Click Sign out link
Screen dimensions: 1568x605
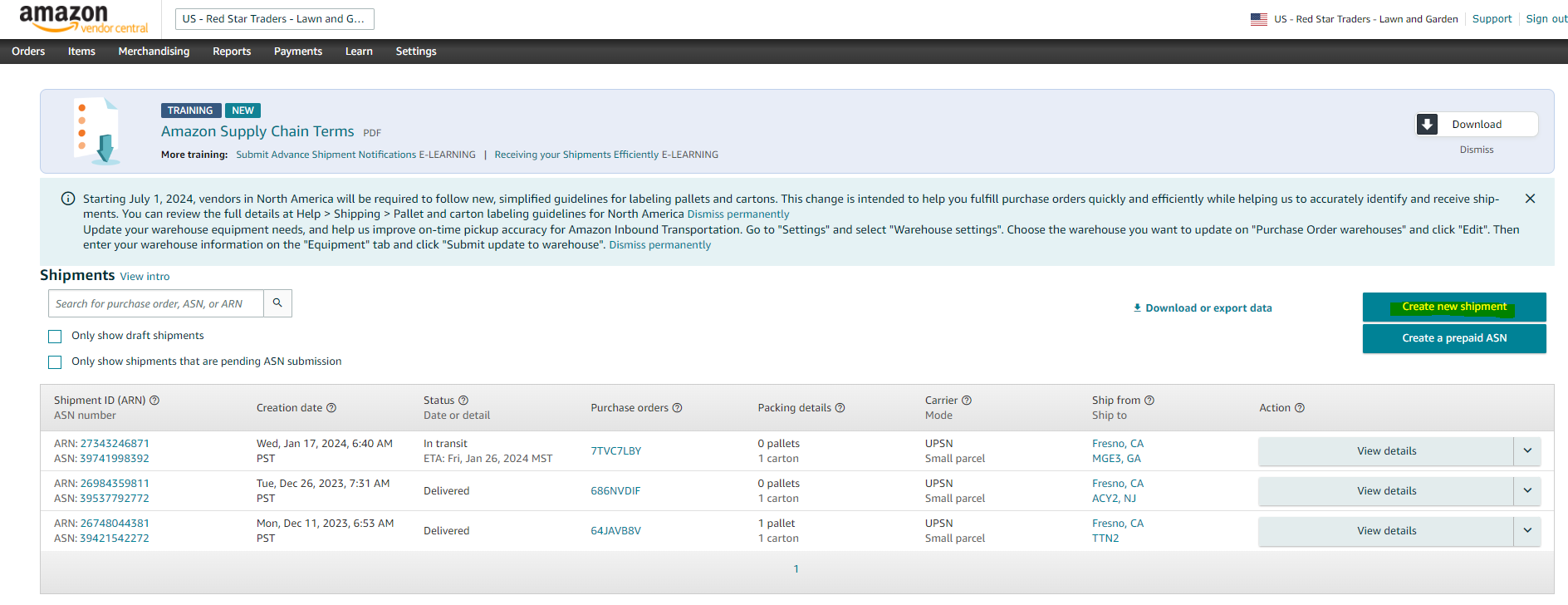tap(1546, 19)
